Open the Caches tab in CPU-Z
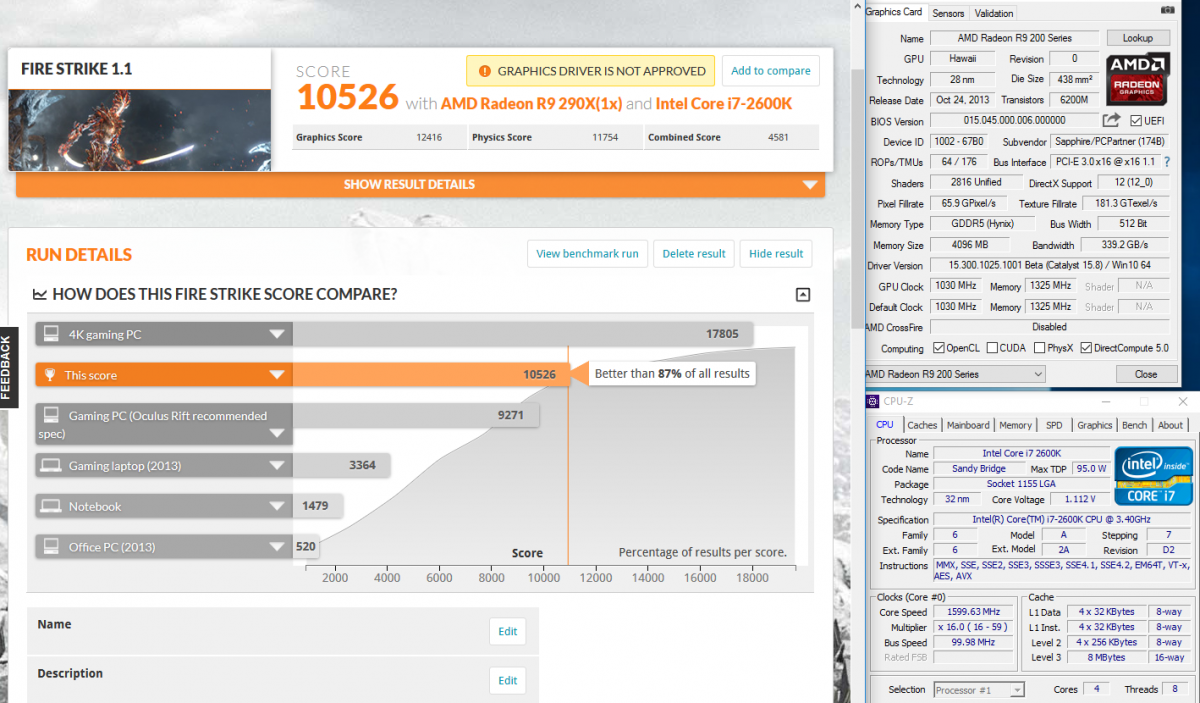This screenshot has width=1200, height=703. [x=922, y=425]
